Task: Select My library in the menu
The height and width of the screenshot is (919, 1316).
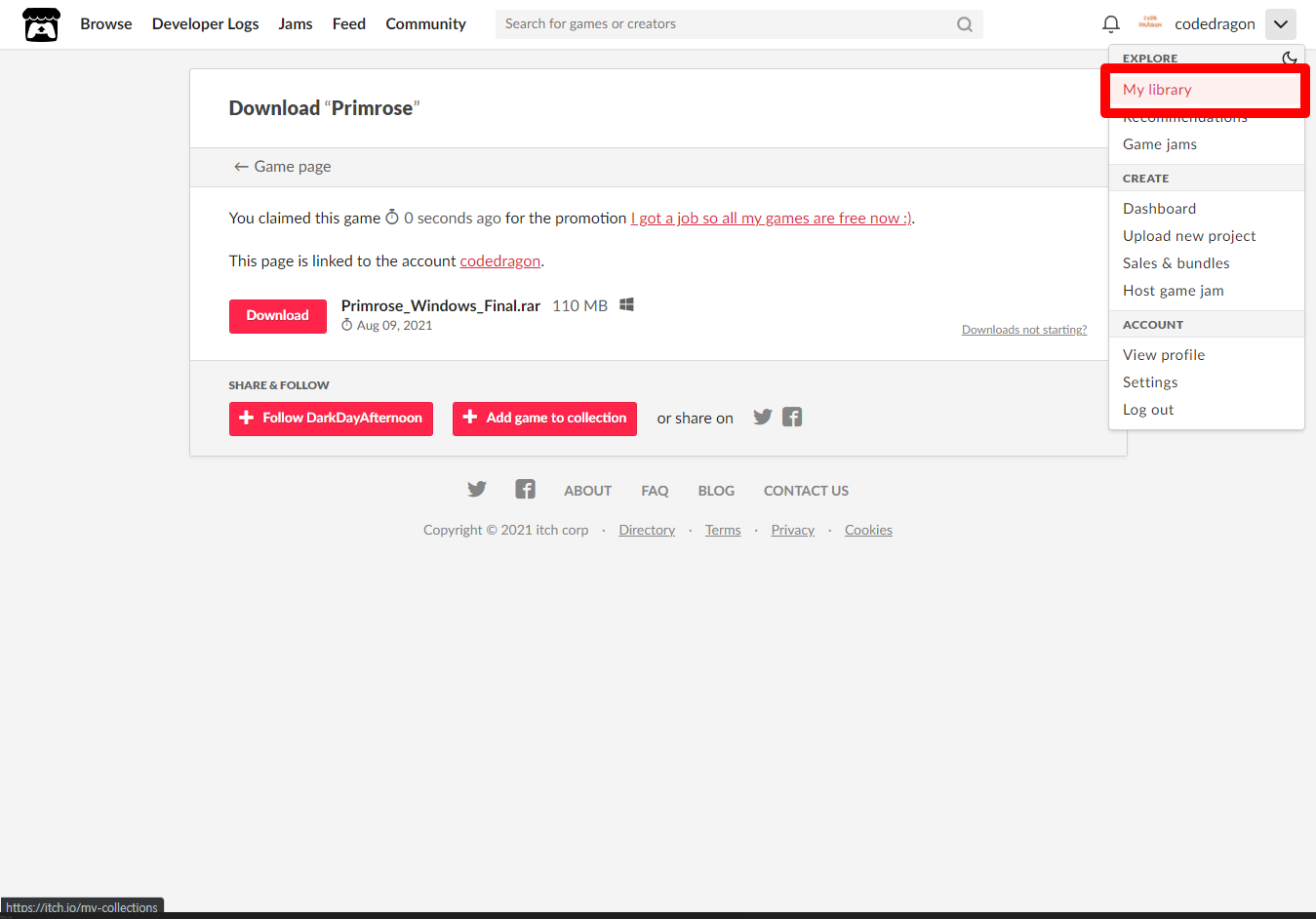Action: (1207, 90)
